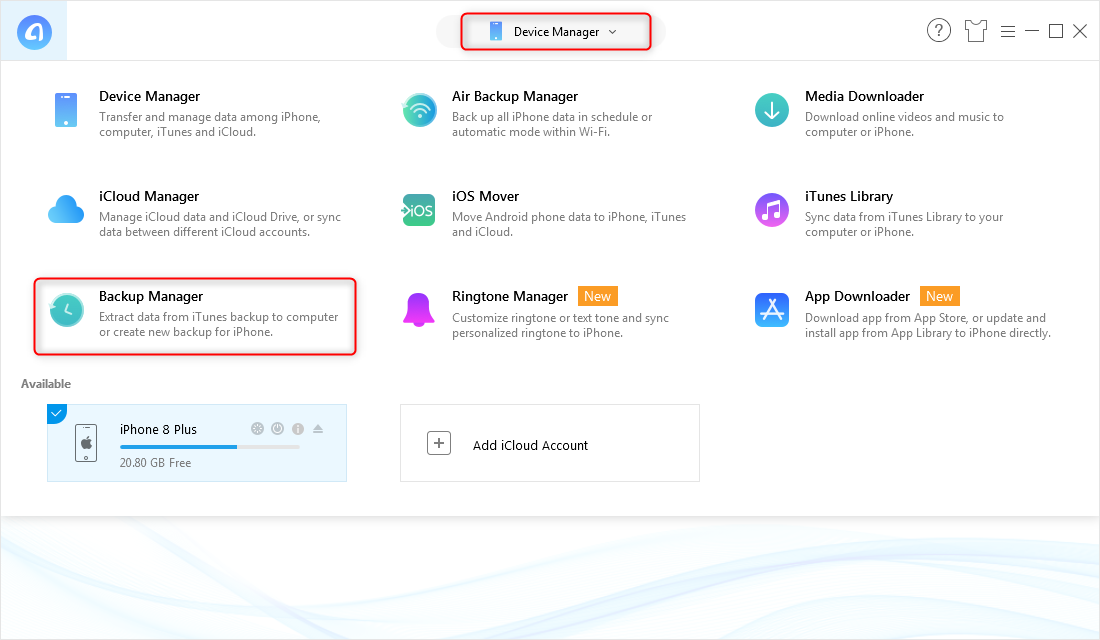Open App Downloader title
1100x640 pixels.
click(x=857, y=296)
